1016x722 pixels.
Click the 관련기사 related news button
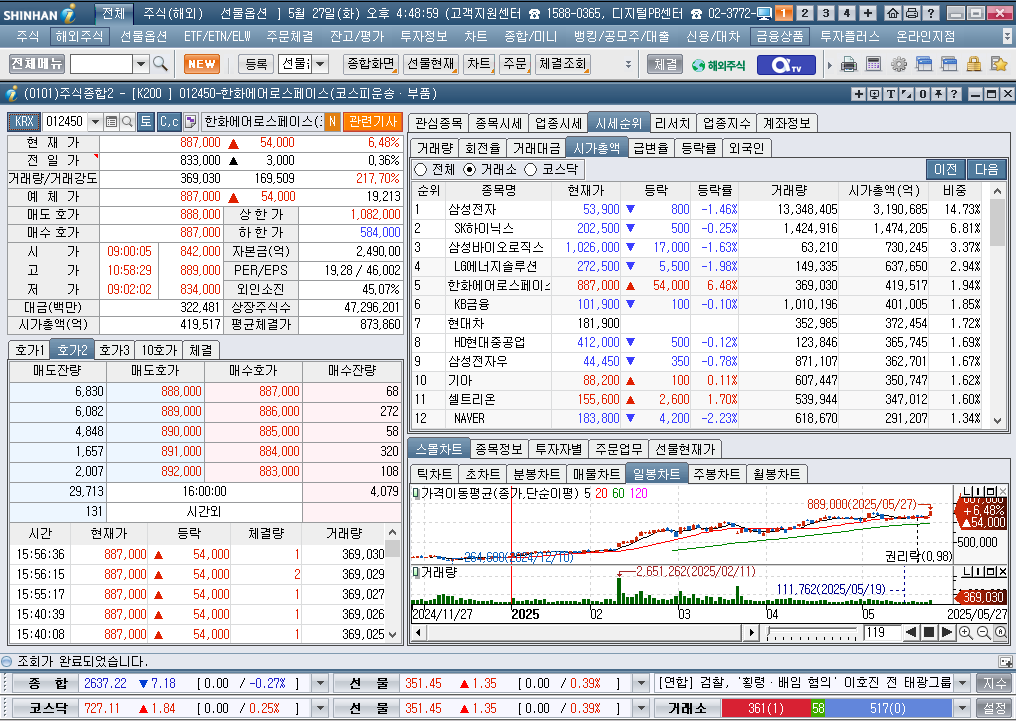pos(373,121)
